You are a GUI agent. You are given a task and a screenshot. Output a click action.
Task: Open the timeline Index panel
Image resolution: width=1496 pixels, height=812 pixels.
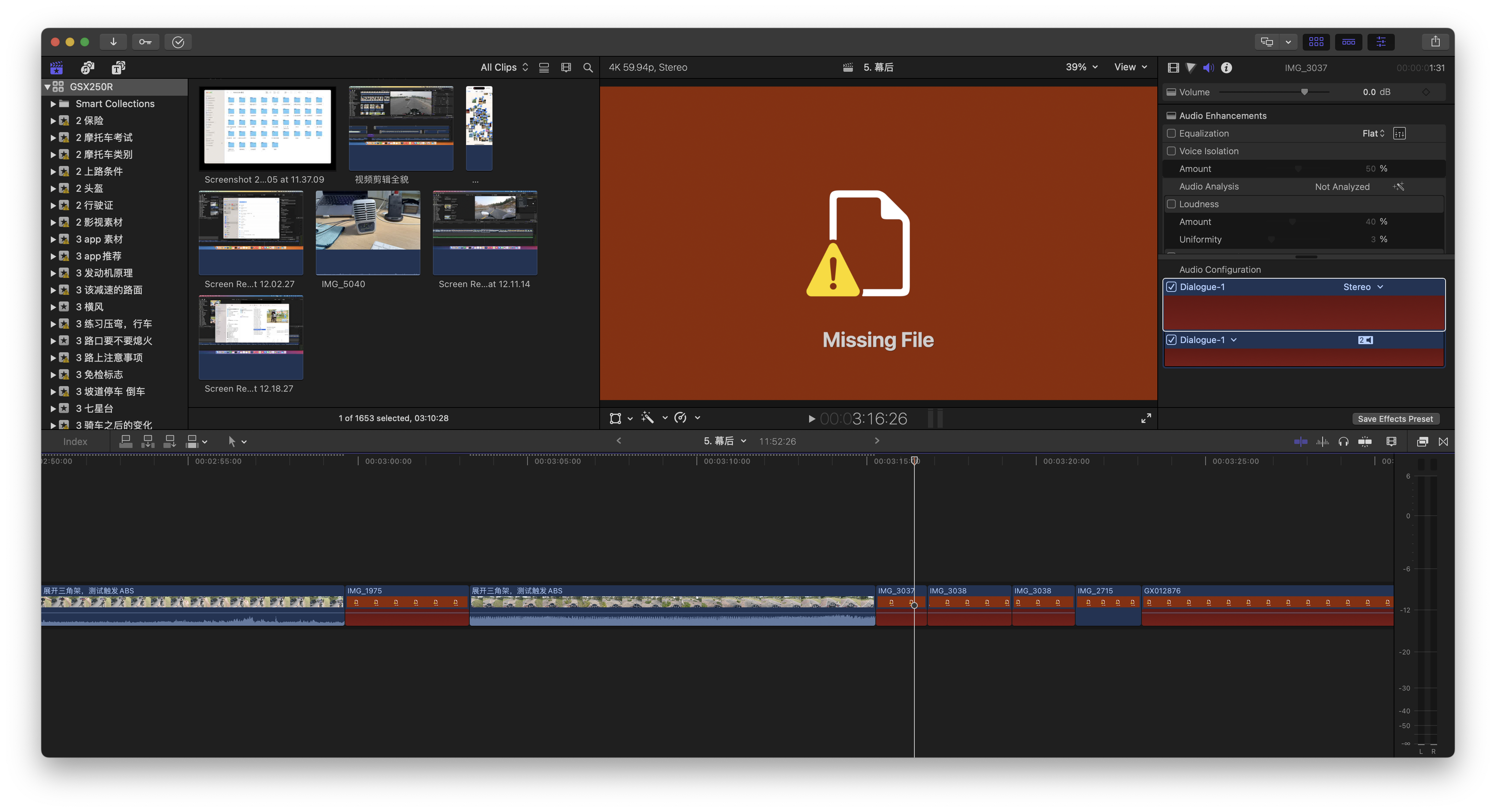75,442
